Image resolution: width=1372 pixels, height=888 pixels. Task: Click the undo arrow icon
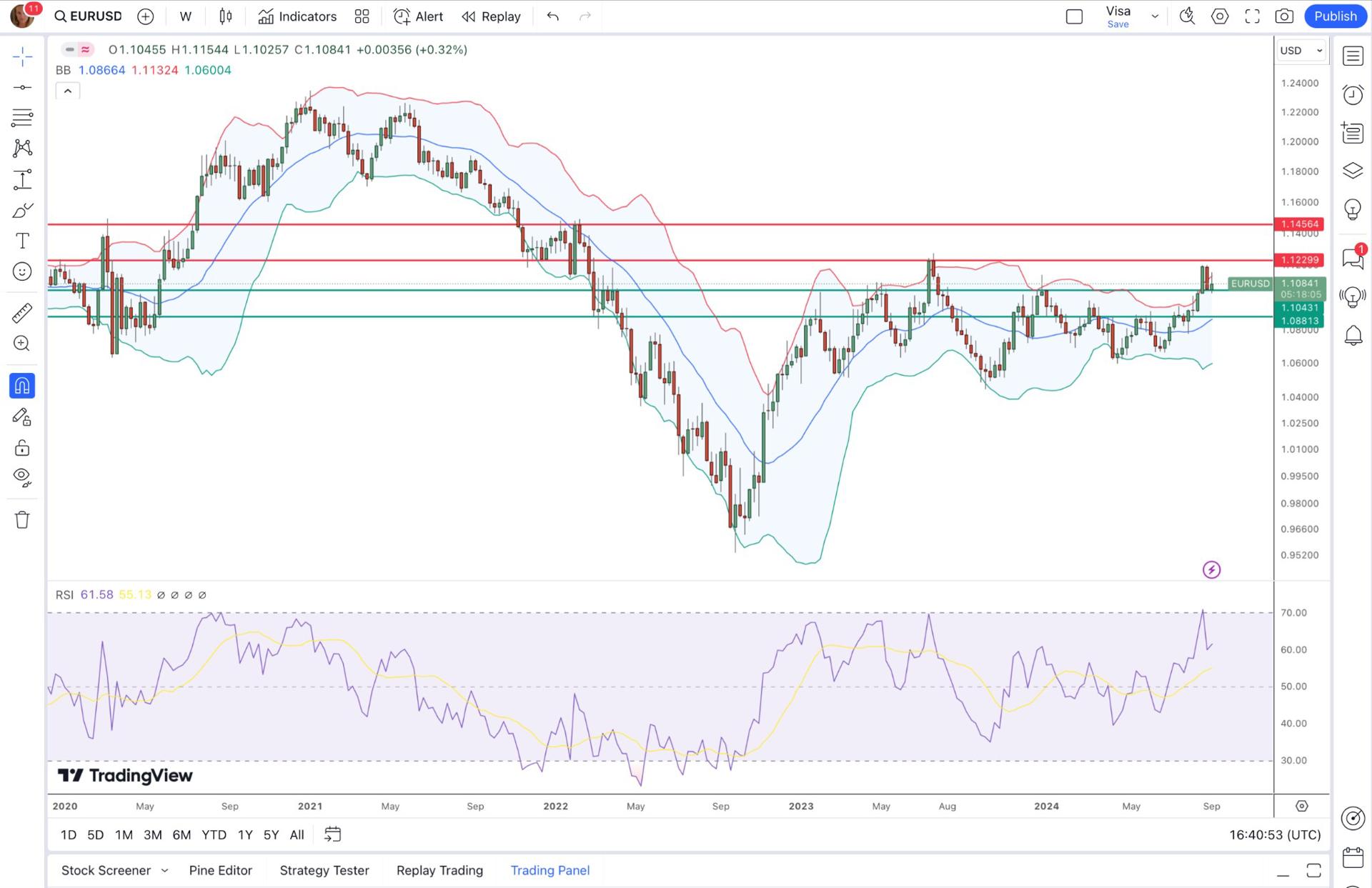point(552,16)
